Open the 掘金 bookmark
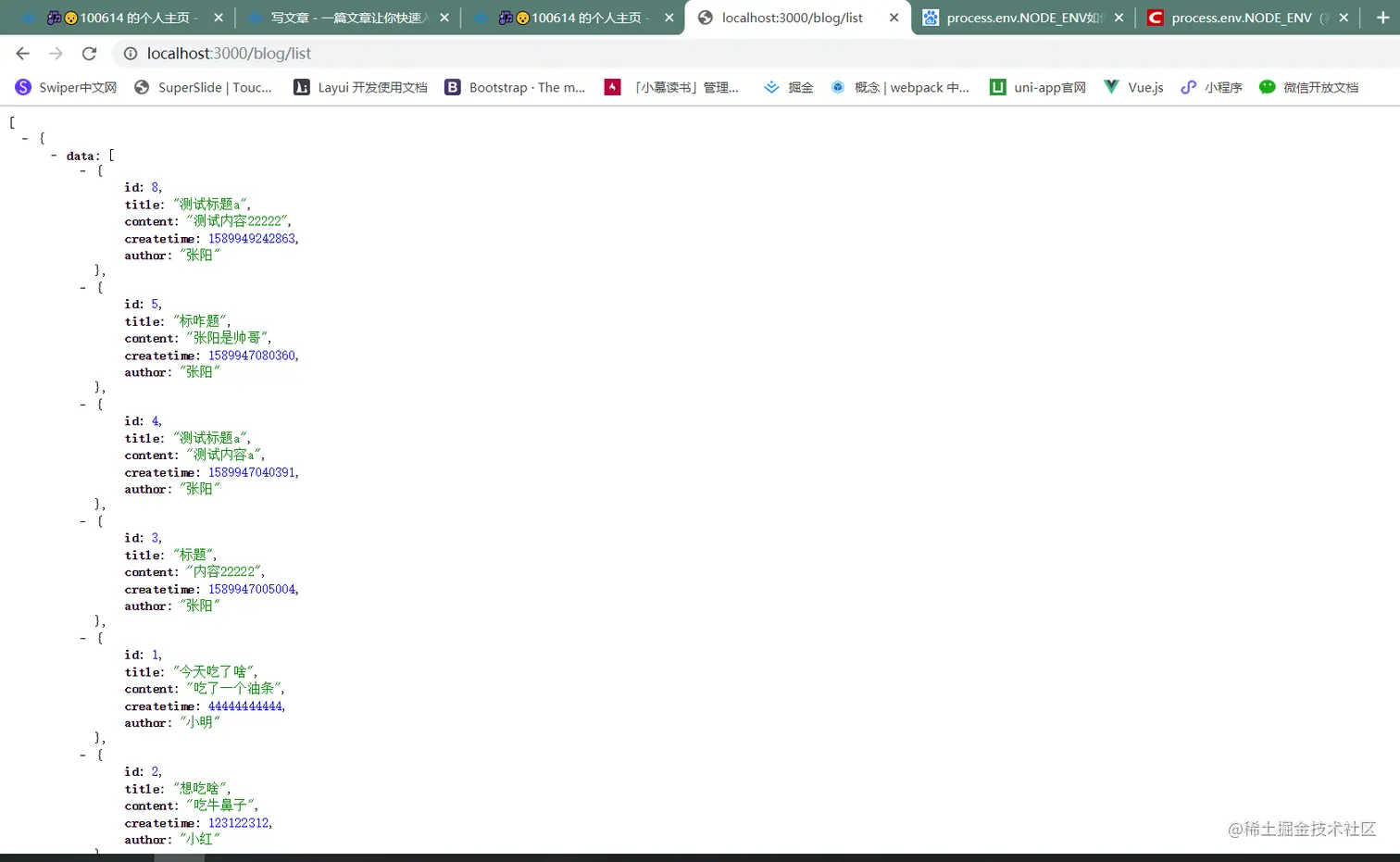This screenshot has height=862, width=1400. tap(788, 87)
